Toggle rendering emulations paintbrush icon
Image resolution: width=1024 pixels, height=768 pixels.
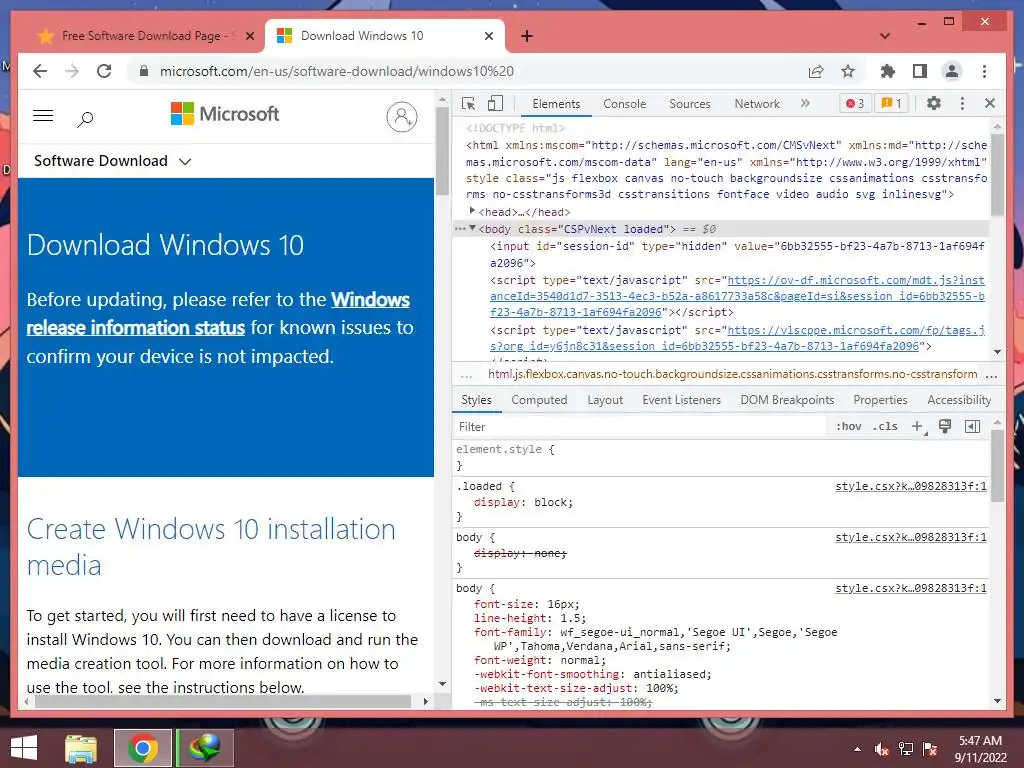point(945,426)
